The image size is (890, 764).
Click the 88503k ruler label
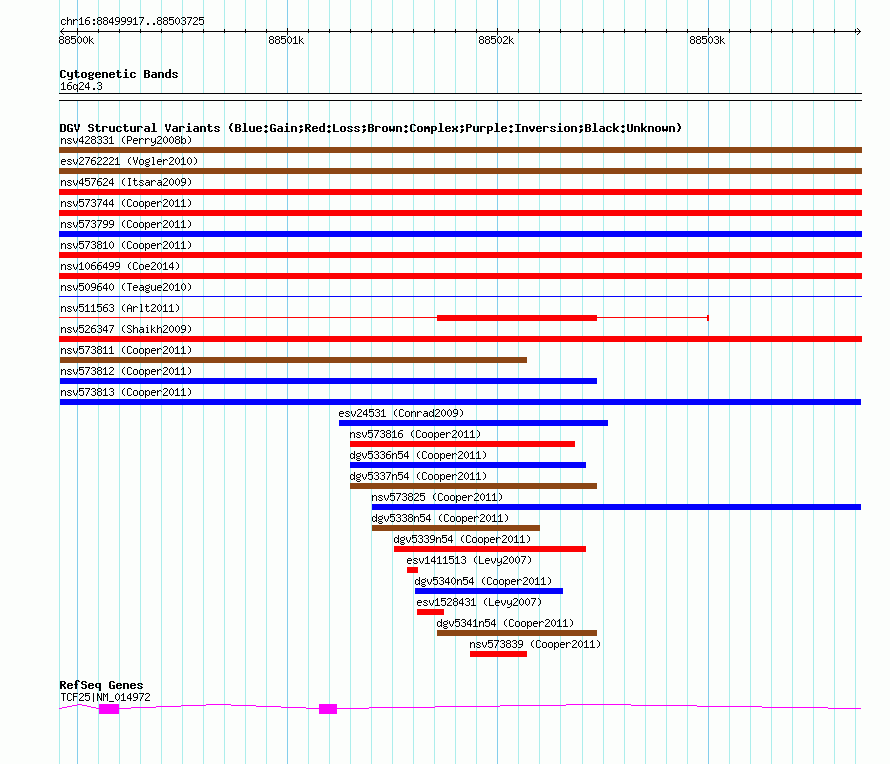pyautogui.click(x=707, y=40)
